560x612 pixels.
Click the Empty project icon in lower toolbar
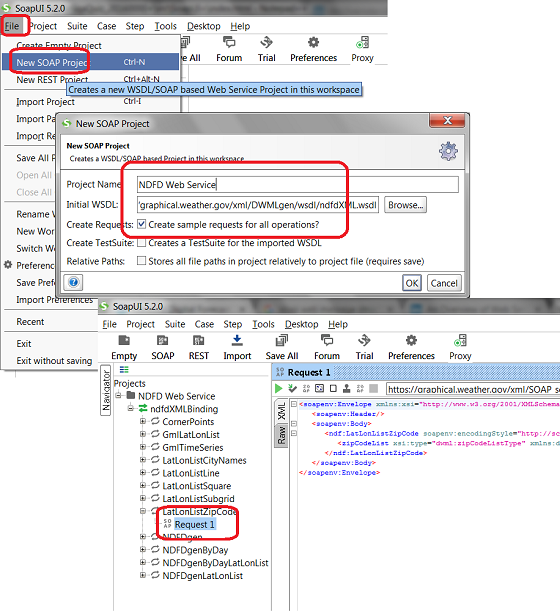[x=124, y=340]
